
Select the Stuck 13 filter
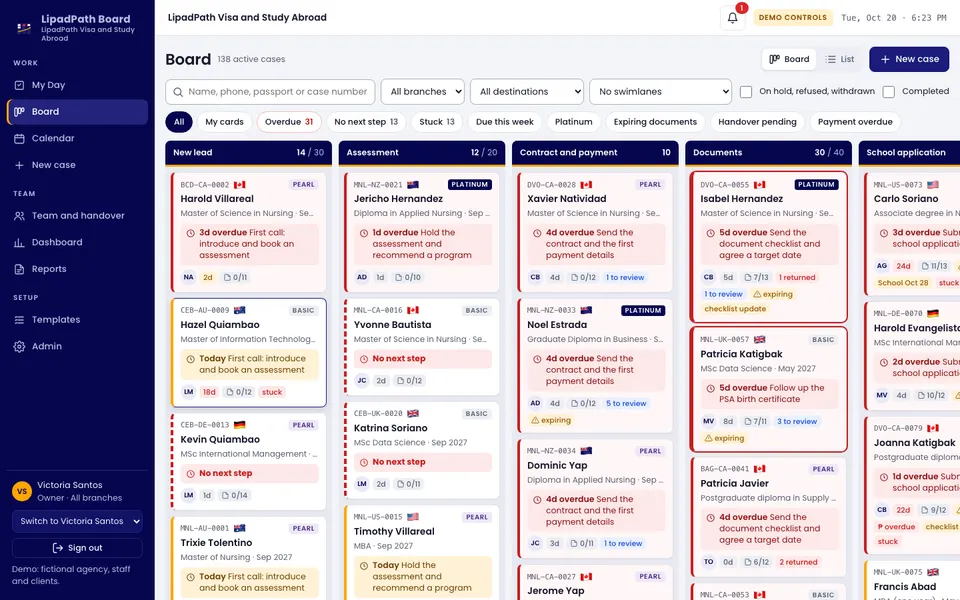tap(437, 122)
